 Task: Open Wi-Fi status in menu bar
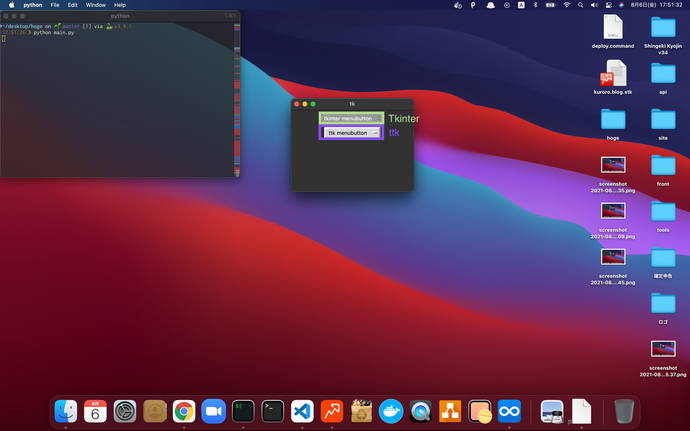pyautogui.click(x=566, y=5)
